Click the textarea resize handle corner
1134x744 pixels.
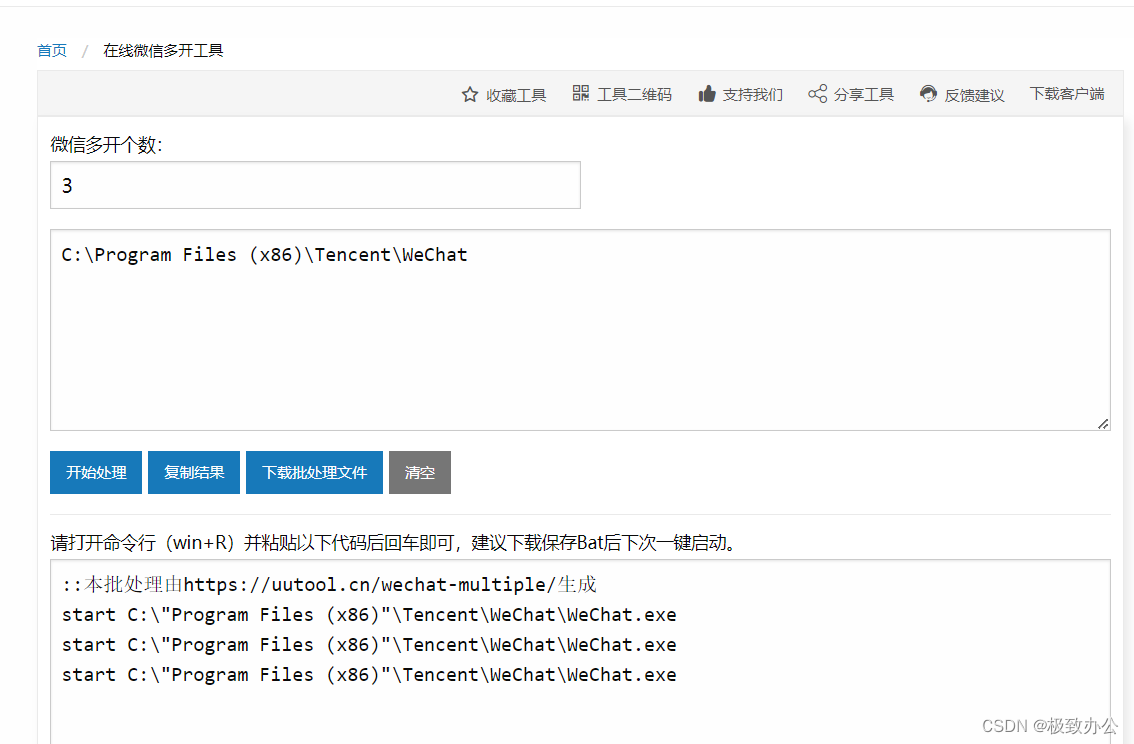point(1103,424)
